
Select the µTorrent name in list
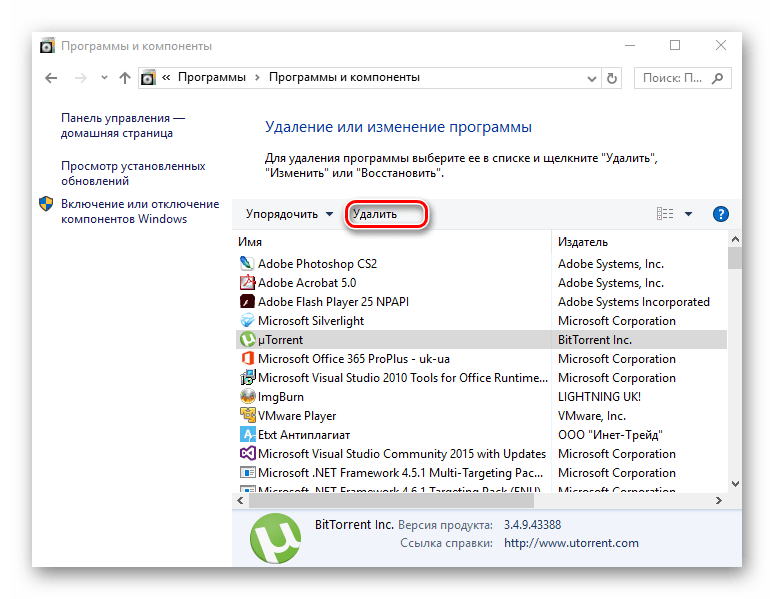pos(280,340)
